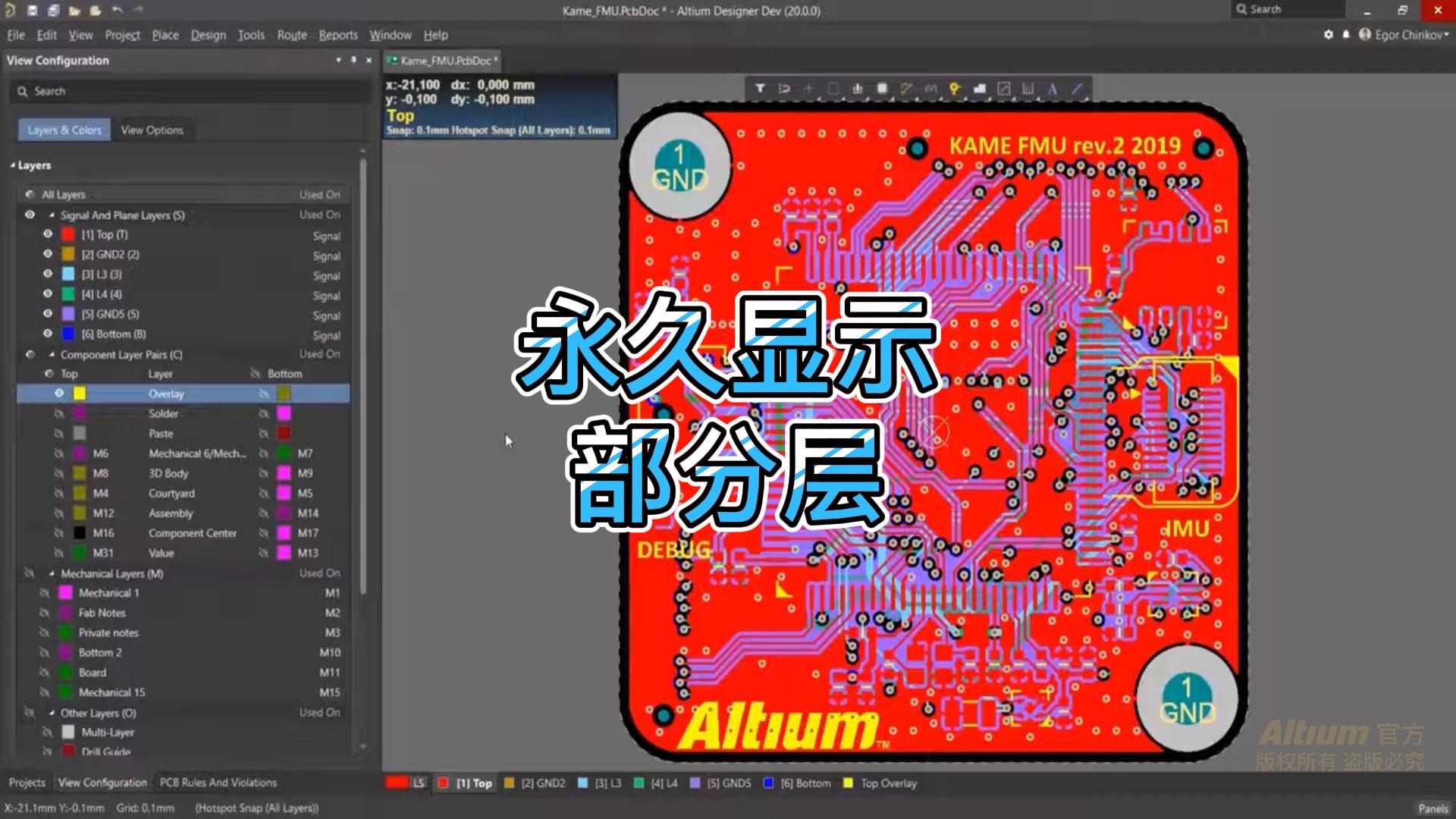Hide the Solder component layer pair
The width and height of the screenshot is (1456, 819).
tap(59, 413)
